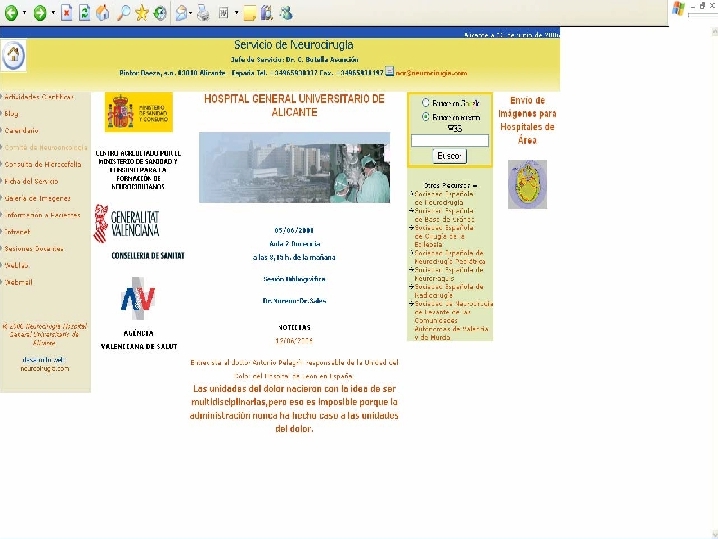
Task: Open Sociedad de Neurocirugía de Levante link
Action: click(x=453, y=320)
